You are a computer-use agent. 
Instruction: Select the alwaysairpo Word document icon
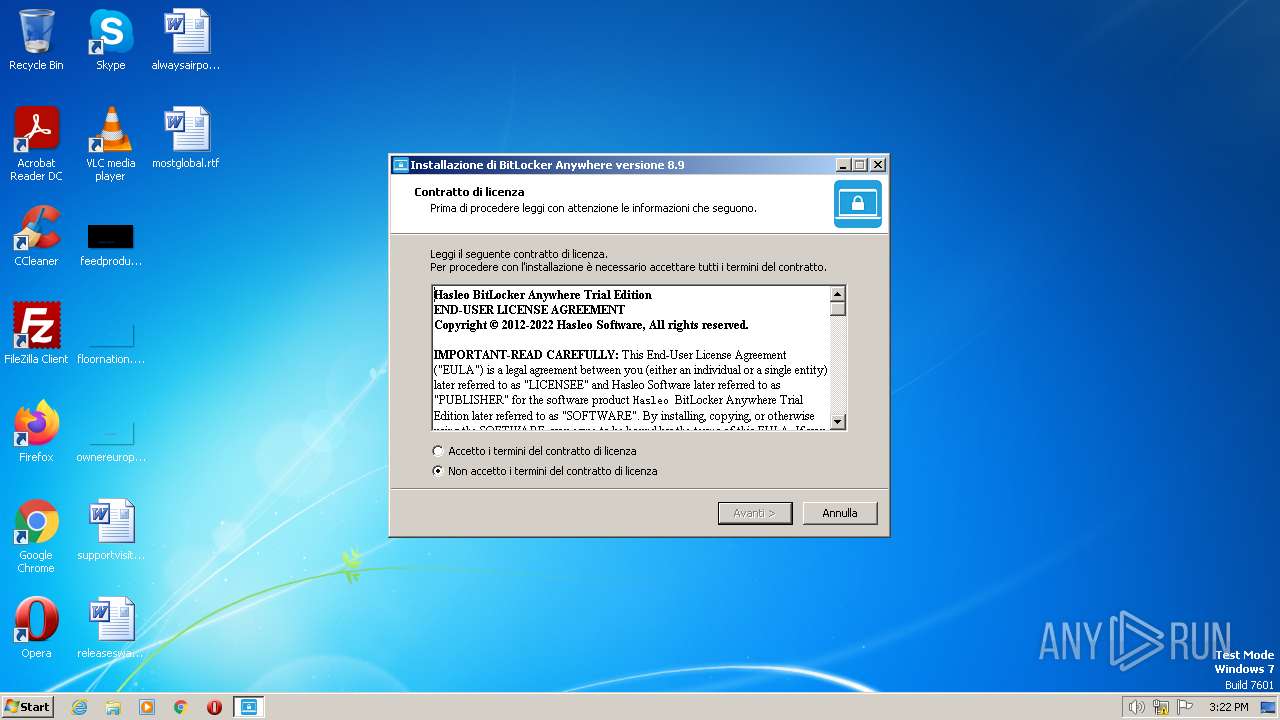(x=186, y=40)
